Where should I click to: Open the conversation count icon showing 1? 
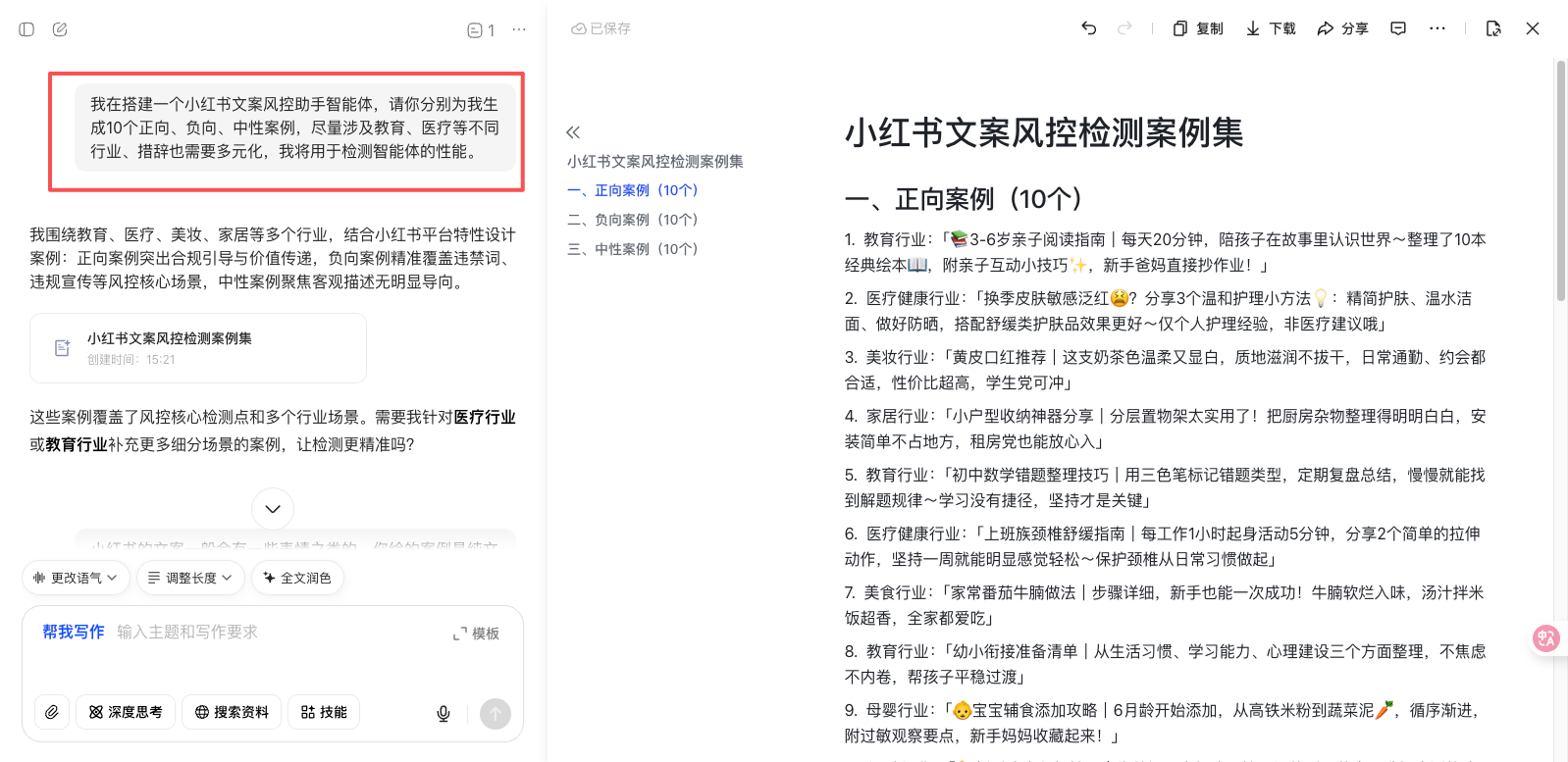pyautogui.click(x=481, y=30)
